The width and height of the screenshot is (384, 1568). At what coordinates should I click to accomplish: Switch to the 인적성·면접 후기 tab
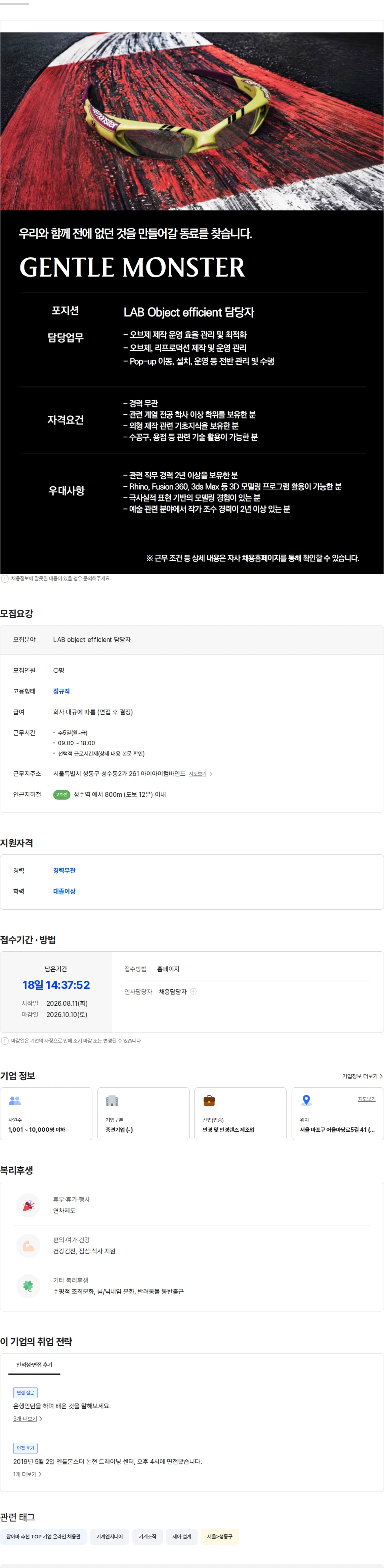[34, 1365]
